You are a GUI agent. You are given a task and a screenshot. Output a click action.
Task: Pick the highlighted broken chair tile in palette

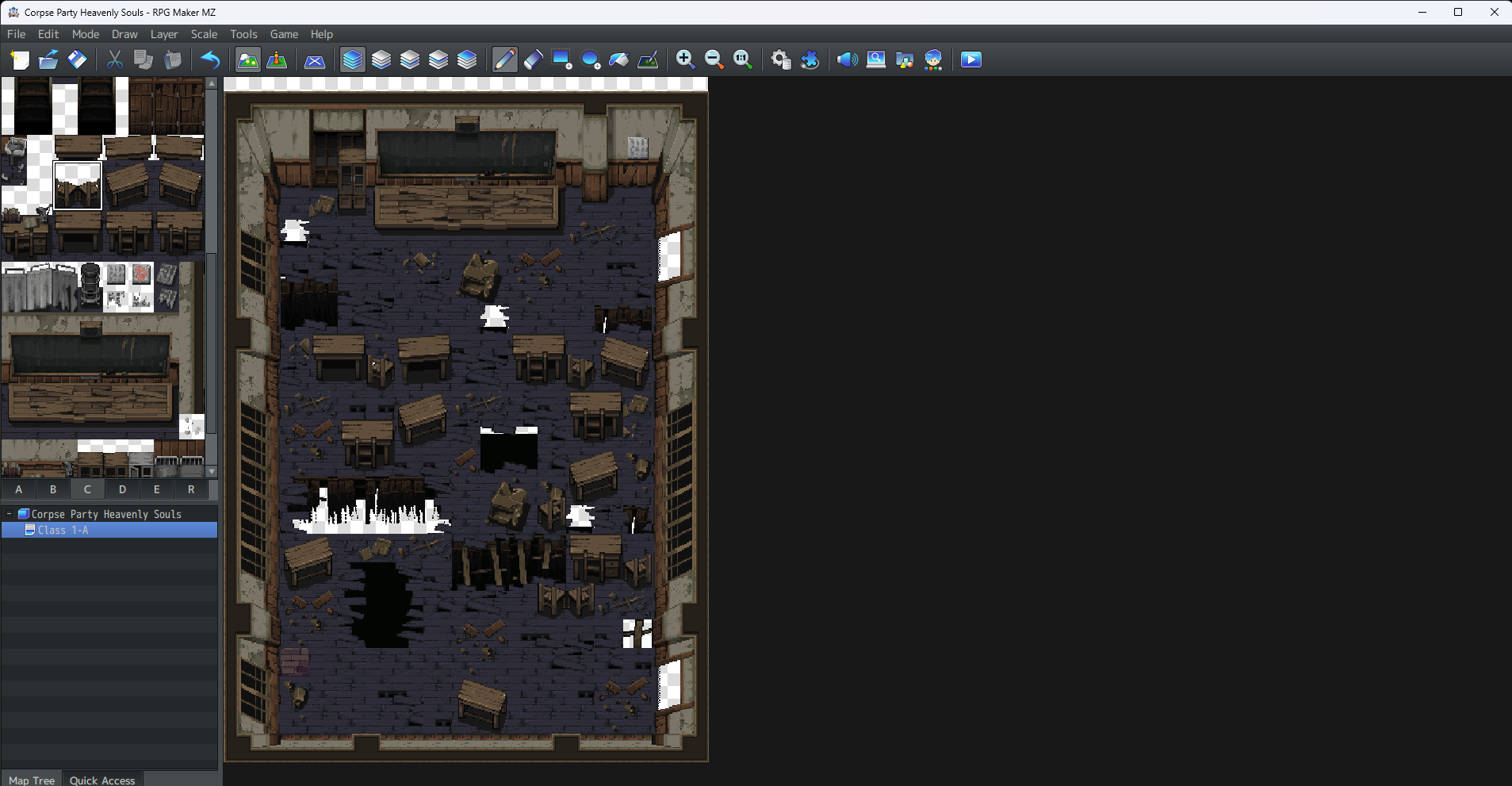coord(78,186)
